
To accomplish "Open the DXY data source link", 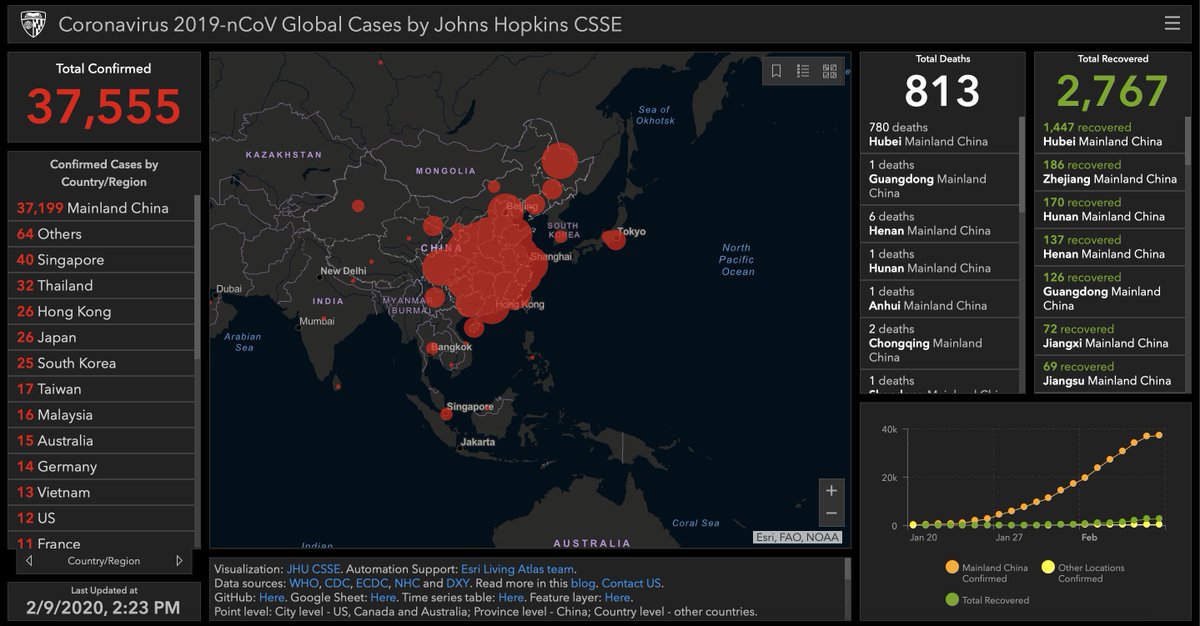I will (x=458, y=583).
